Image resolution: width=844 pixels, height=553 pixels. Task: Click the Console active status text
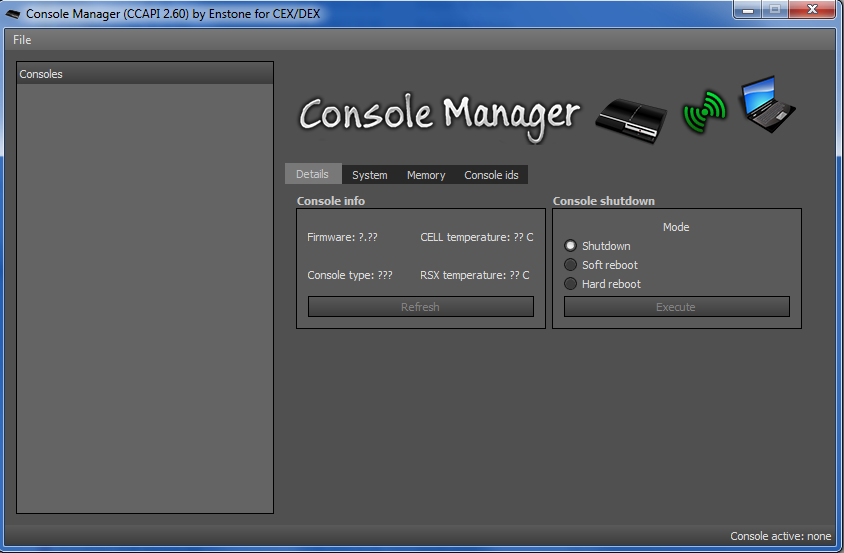point(780,536)
